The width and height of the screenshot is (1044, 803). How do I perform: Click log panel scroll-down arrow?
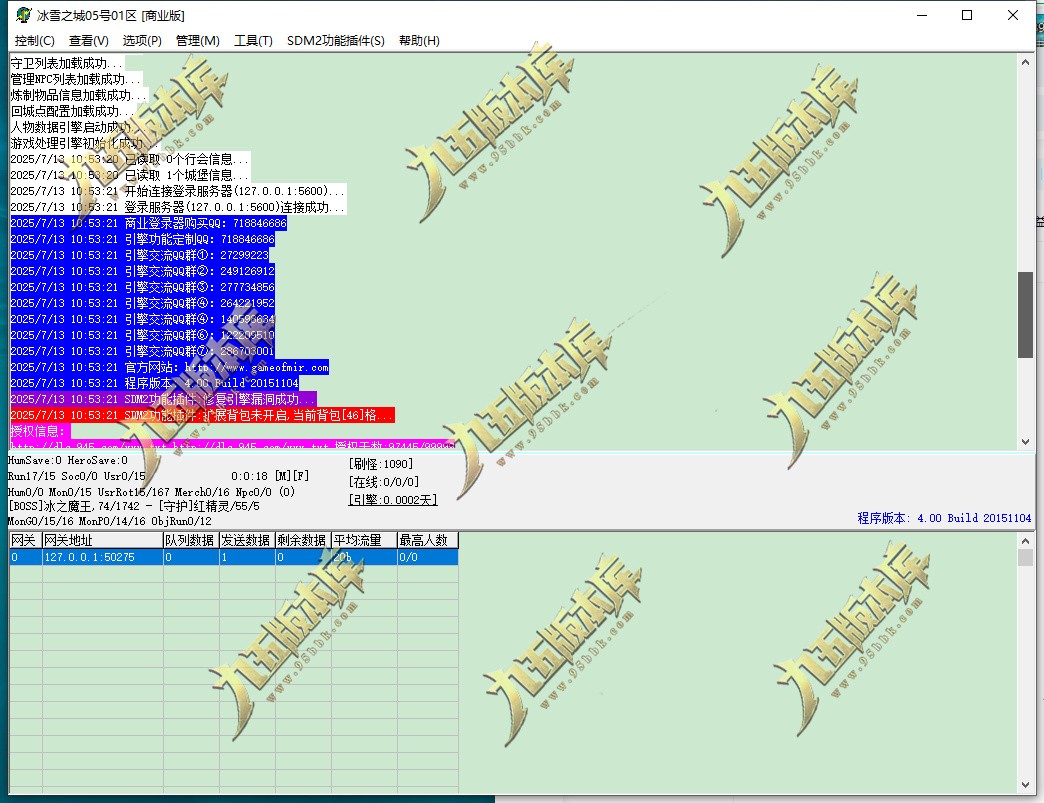pos(1025,442)
